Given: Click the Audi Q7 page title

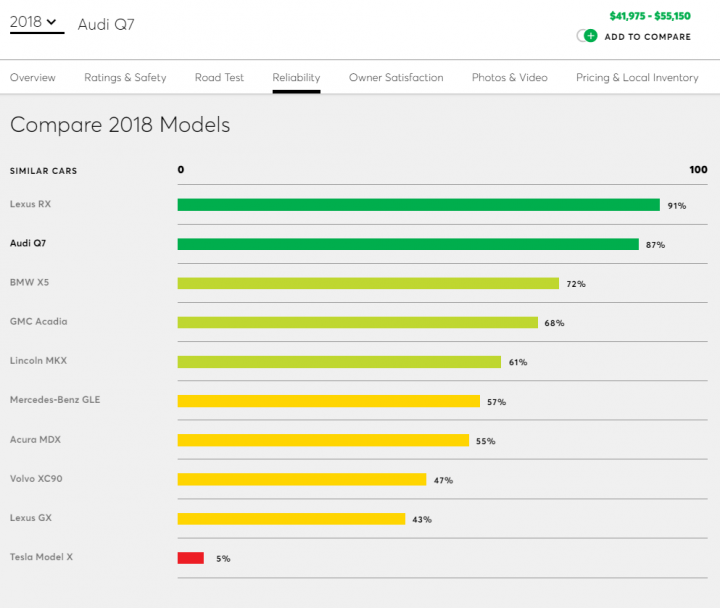Looking at the screenshot, I should pyautogui.click(x=106, y=24).
